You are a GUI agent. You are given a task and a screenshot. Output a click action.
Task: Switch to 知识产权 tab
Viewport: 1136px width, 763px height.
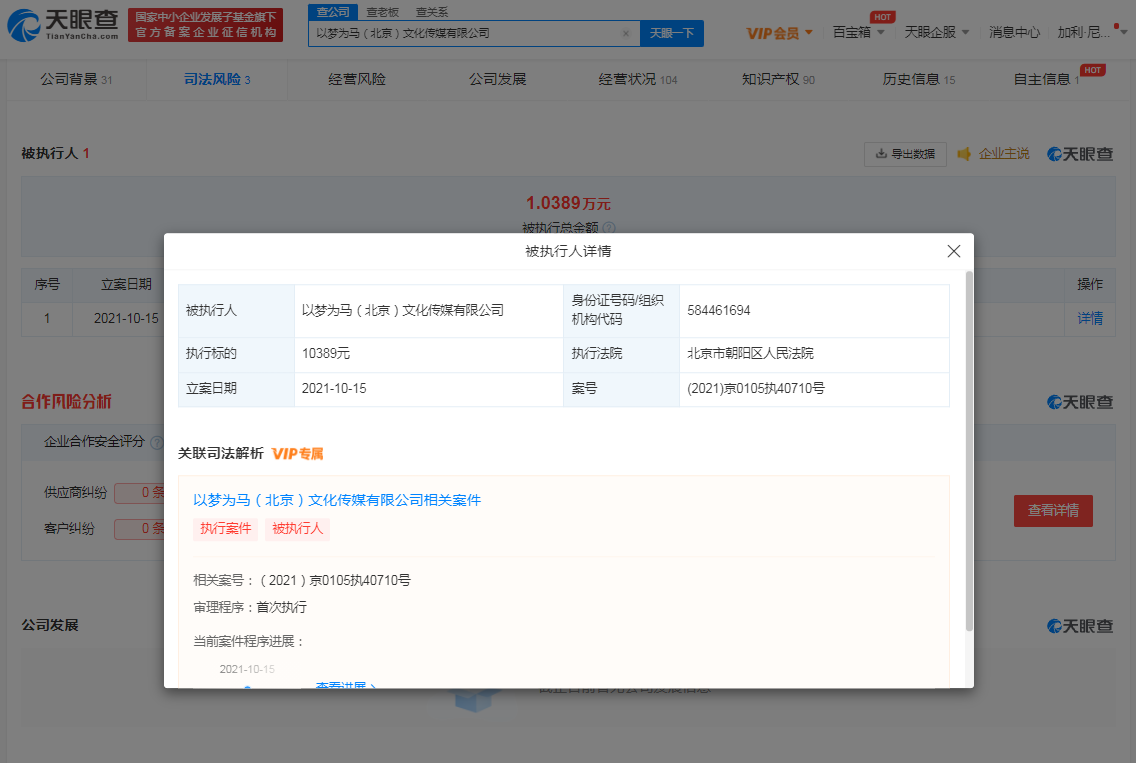(778, 80)
